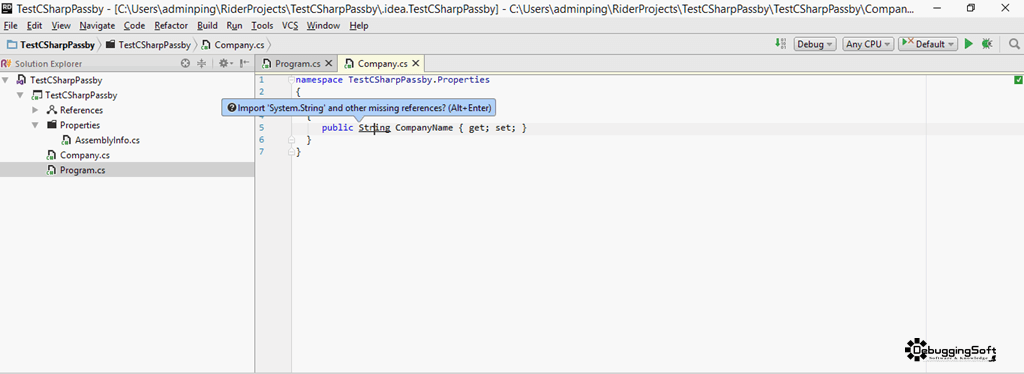Open the View menu
The width and height of the screenshot is (1024, 374).
(61, 25)
